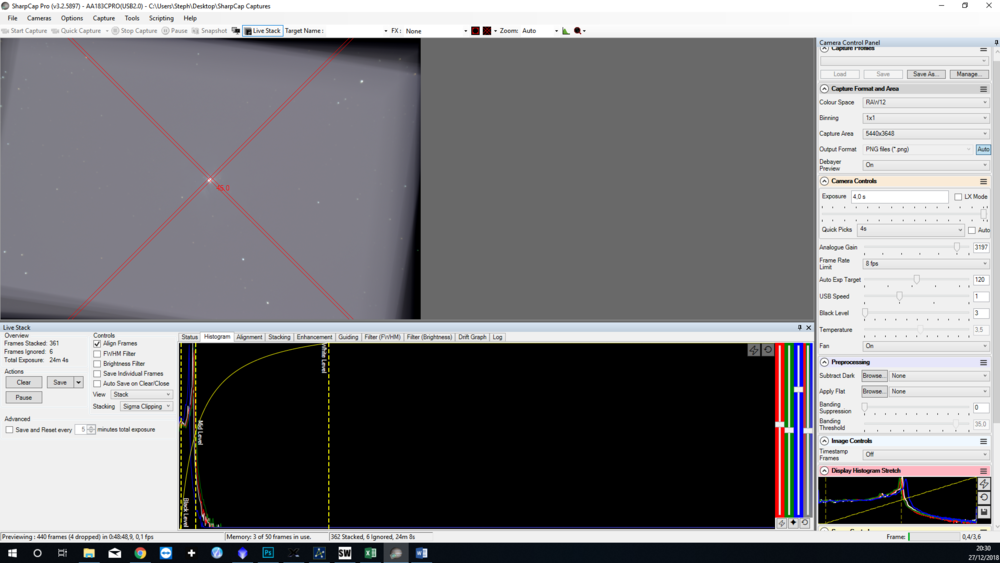Click the first red-black reticule icon in the toolbar
Viewport: 1000px width, 563px height.
pos(475,31)
